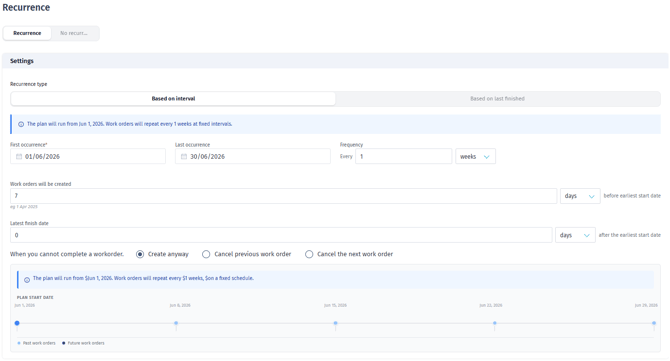Click the Last occurrence date field
The width and height of the screenshot is (670, 361).
point(253,156)
